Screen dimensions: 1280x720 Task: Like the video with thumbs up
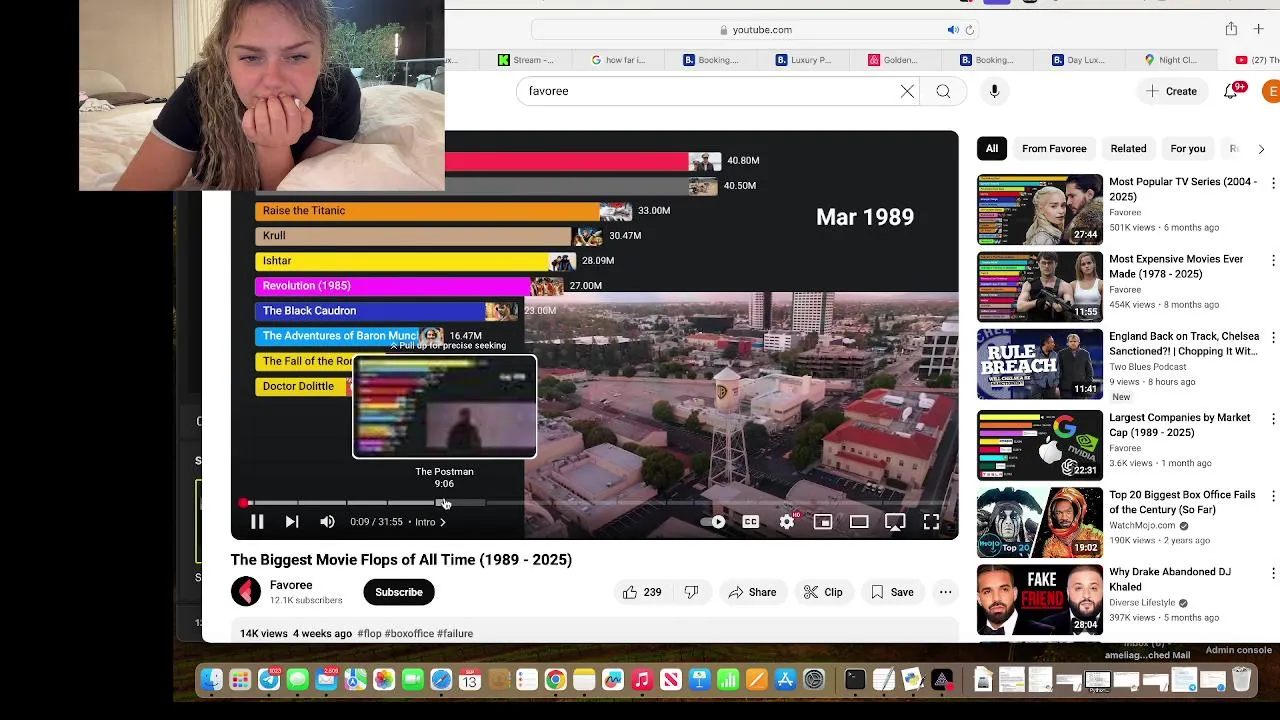(x=642, y=592)
